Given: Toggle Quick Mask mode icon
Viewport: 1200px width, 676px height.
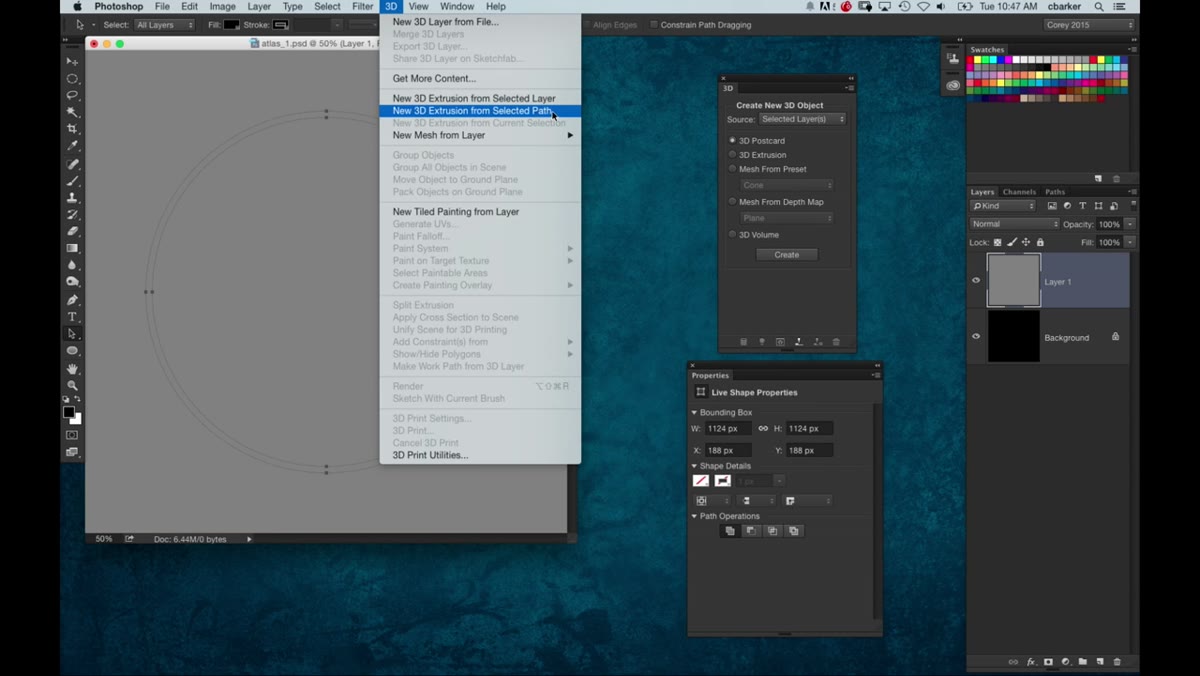Looking at the screenshot, I should coord(72,435).
